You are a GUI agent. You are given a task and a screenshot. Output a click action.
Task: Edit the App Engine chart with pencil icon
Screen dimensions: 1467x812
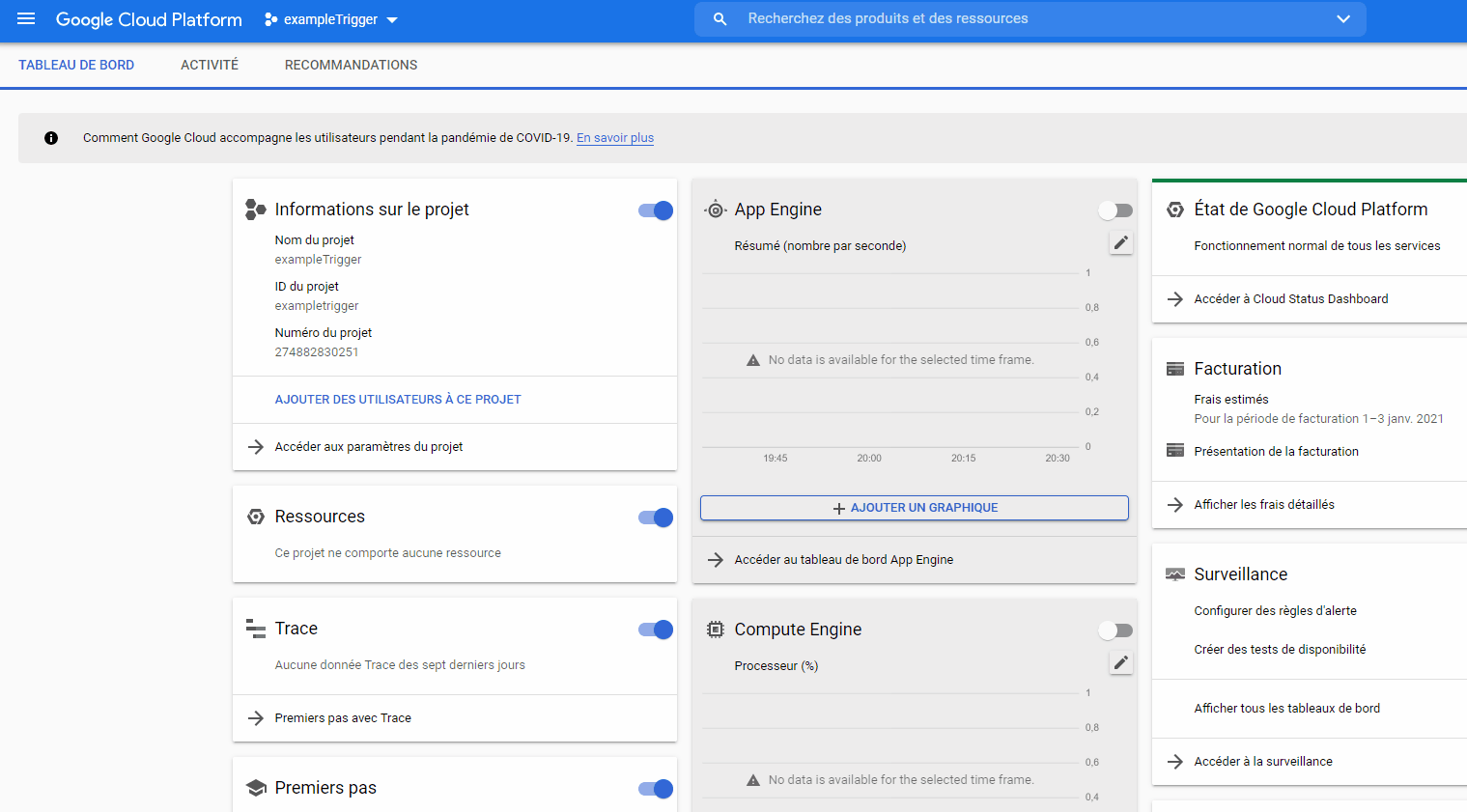[1121, 243]
